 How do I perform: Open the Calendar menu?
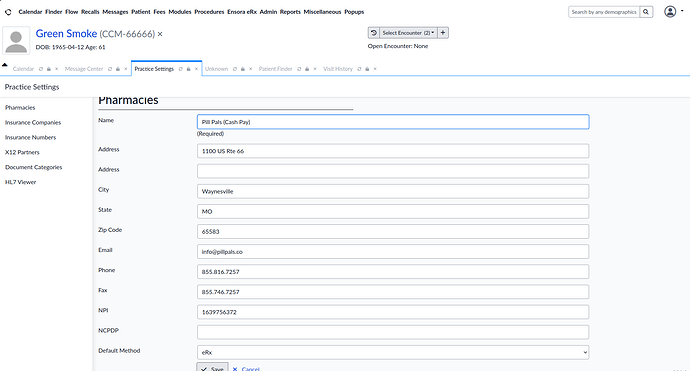tap(30, 12)
